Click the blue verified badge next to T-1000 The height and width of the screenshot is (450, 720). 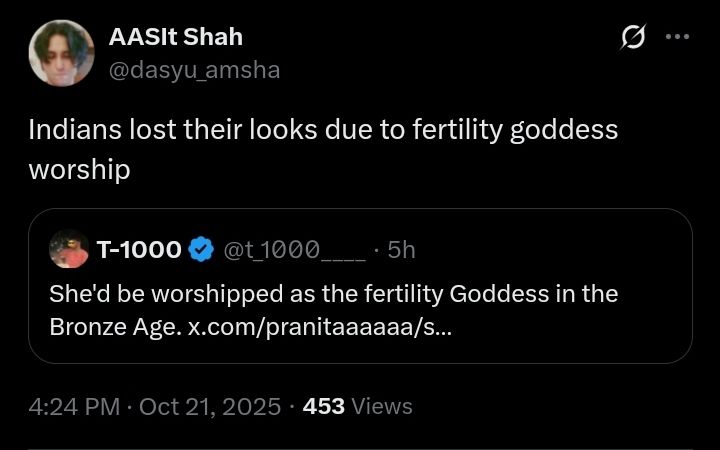(202, 250)
